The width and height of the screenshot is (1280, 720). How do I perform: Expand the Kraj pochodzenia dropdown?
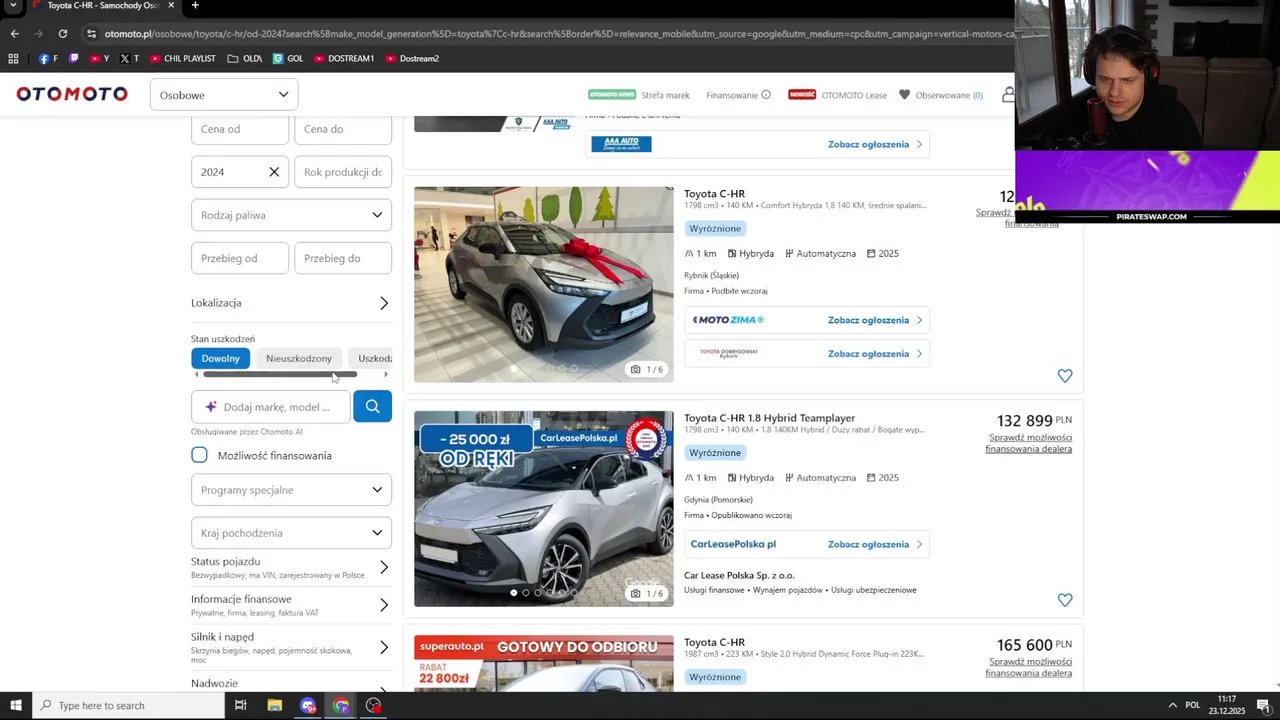pos(291,533)
